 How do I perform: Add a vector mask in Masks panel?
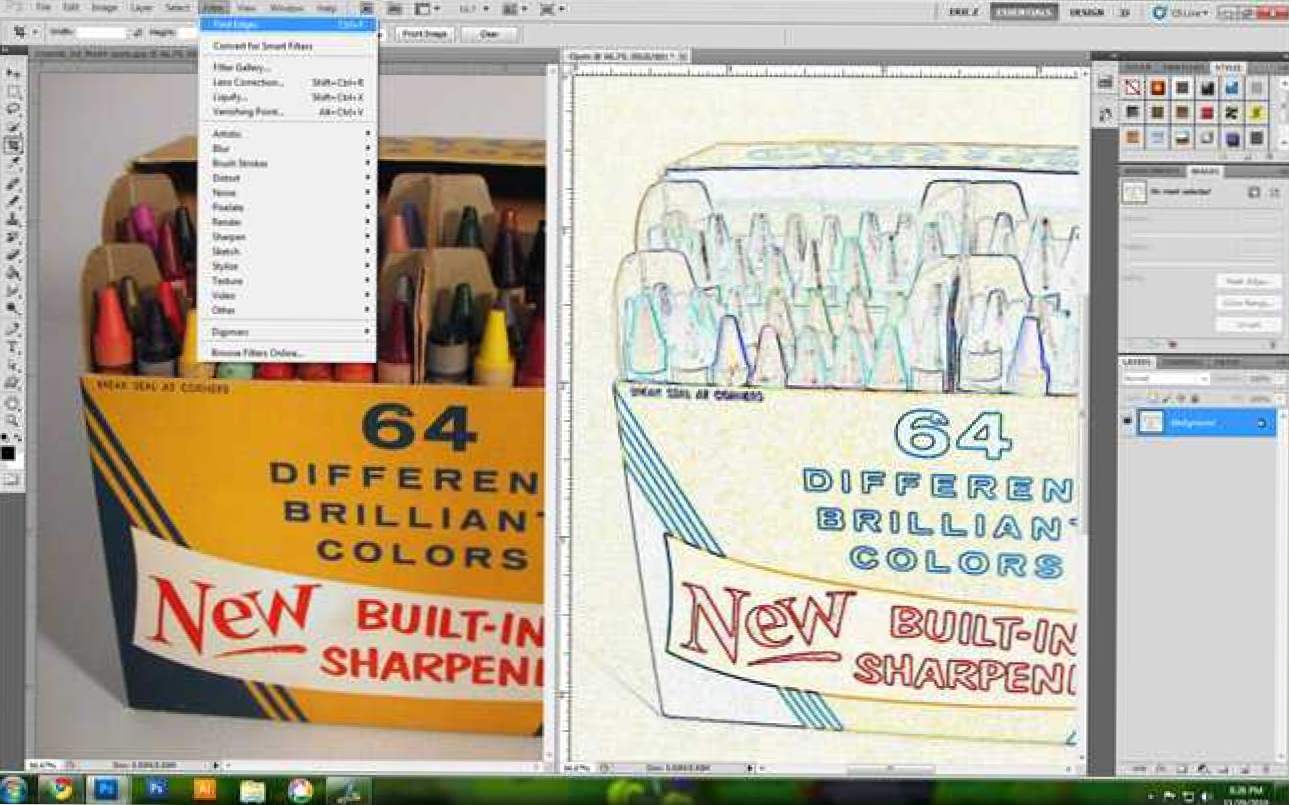(x=1275, y=192)
